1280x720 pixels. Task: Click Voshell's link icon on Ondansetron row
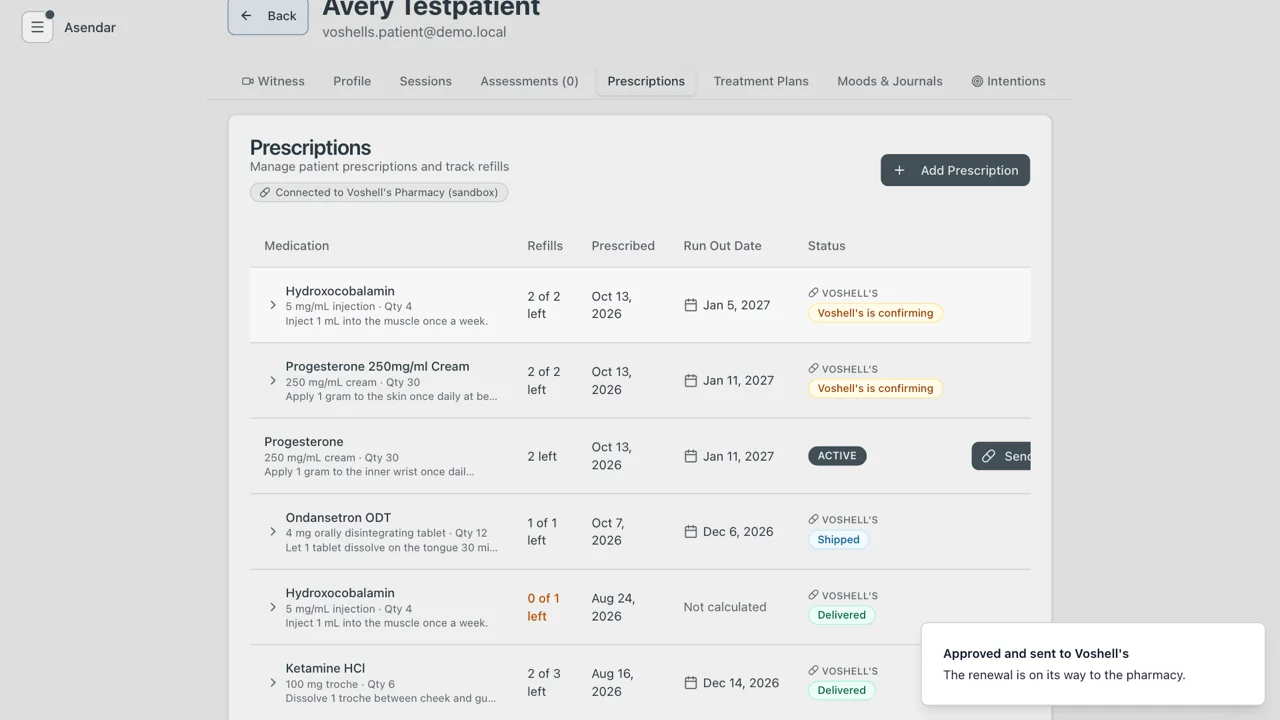click(x=813, y=520)
